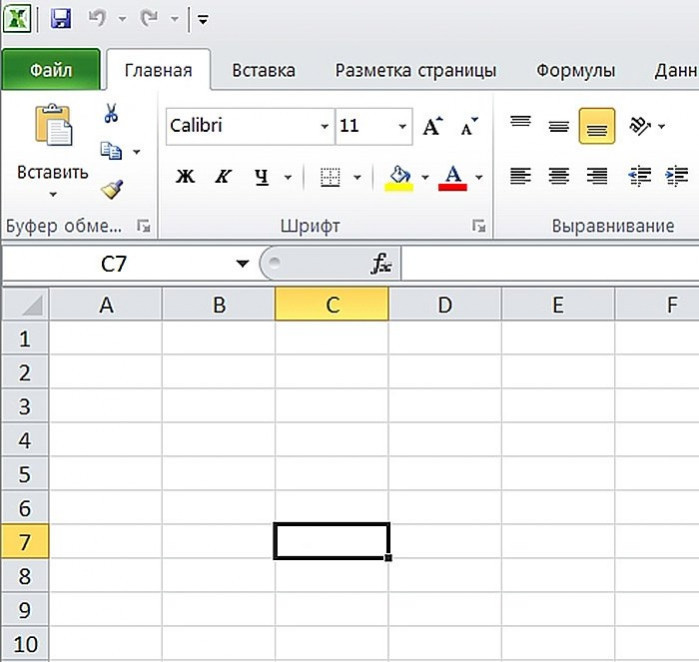Viewport: 699px width, 662px height.
Task: Select column C header
Action: 332,304
